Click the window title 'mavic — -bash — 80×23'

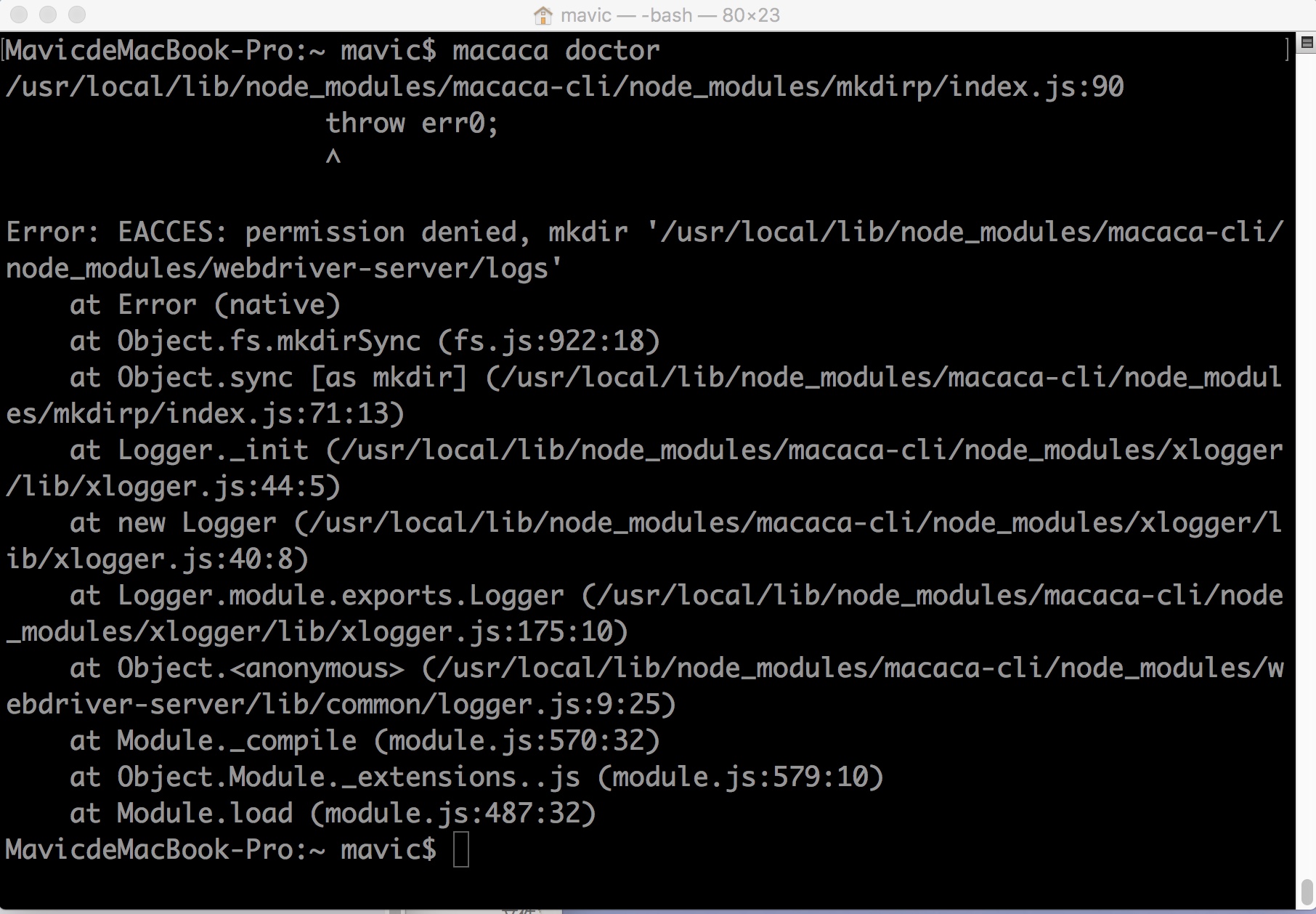coord(670,15)
